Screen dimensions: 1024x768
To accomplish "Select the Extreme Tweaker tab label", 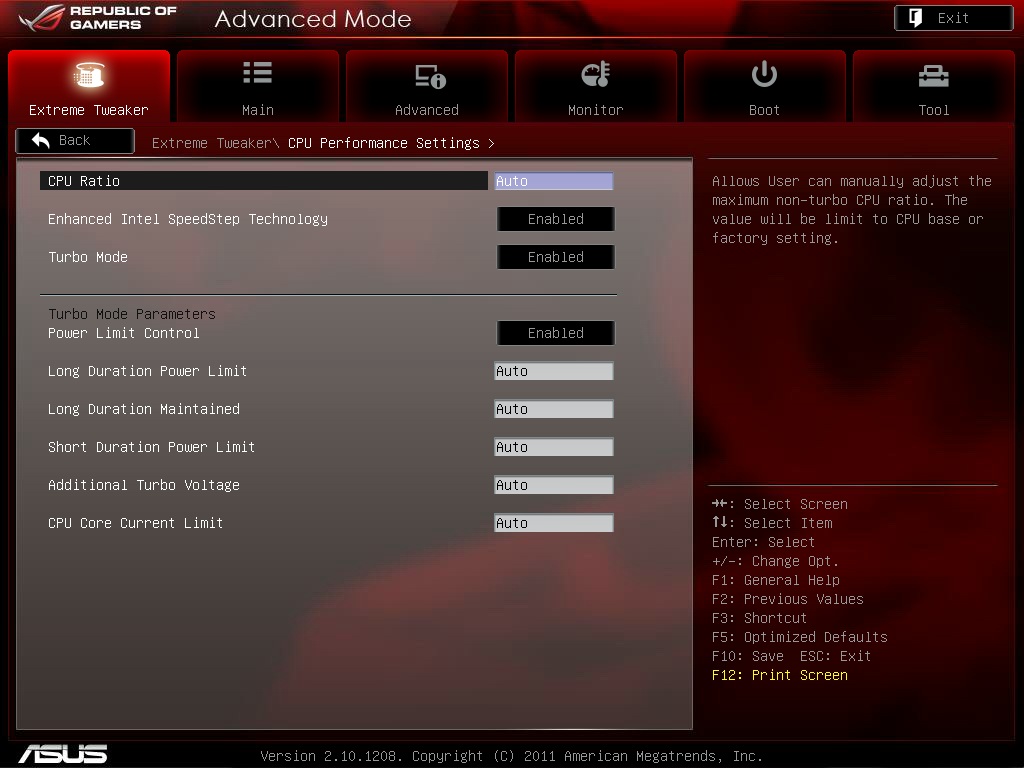I will pyautogui.click(x=89, y=110).
